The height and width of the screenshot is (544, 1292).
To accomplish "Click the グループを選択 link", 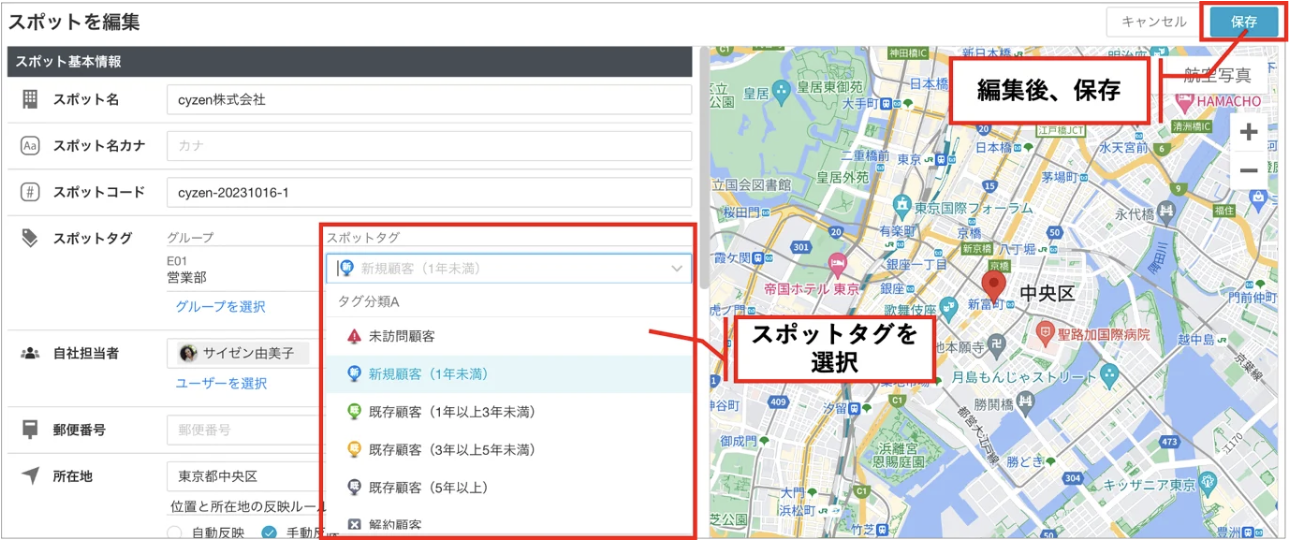I will point(220,307).
